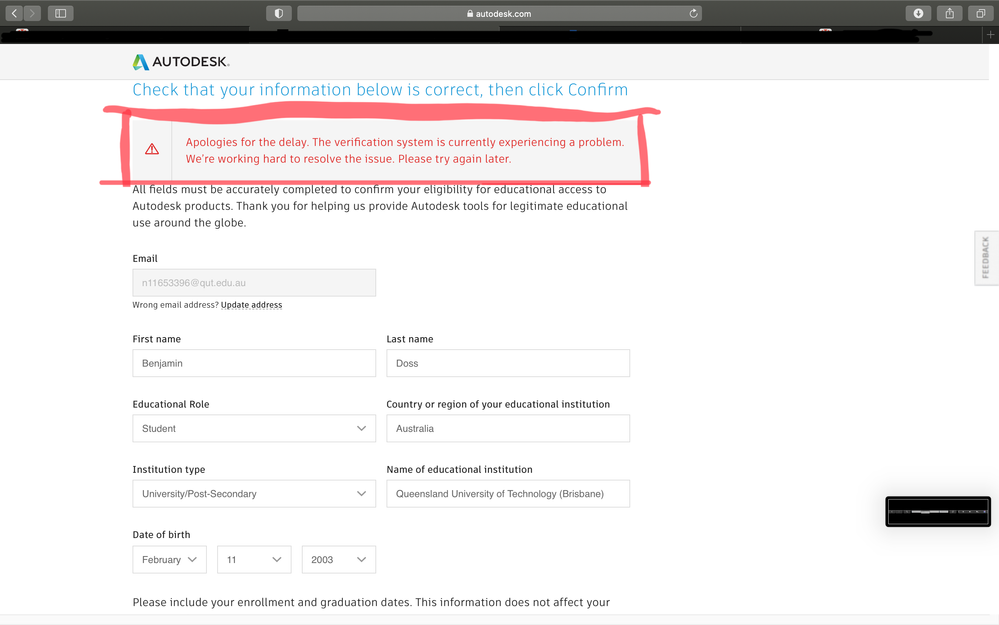Click the Update address link
The height and width of the screenshot is (625, 999).
coord(252,305)
